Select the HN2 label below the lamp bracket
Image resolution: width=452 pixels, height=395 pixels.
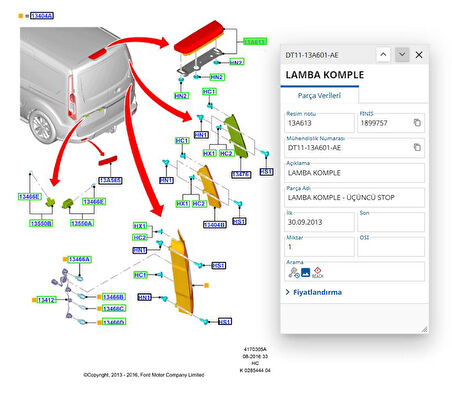(181, 96)
